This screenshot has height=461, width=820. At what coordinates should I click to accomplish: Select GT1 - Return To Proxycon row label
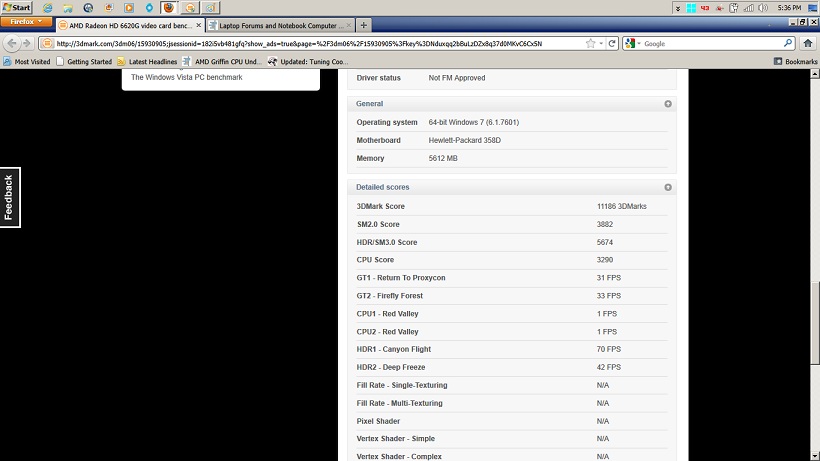(x=401, y=278)
